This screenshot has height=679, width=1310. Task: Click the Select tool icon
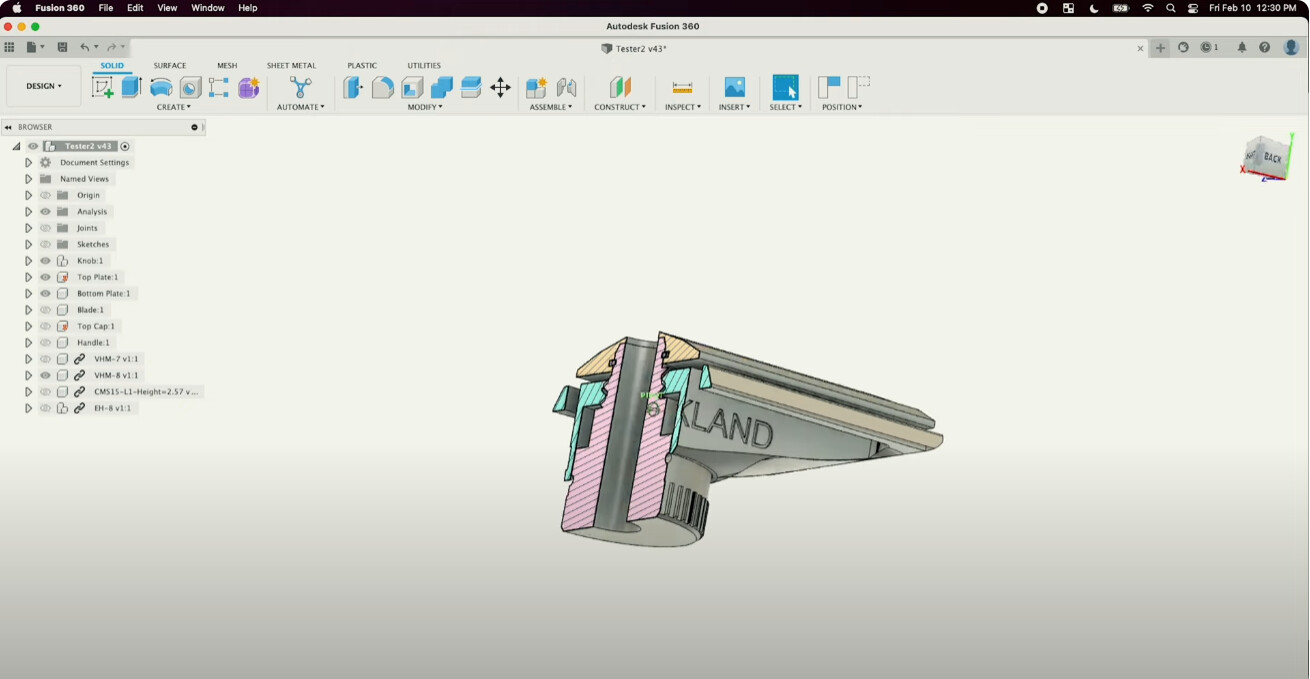point(786,88)
